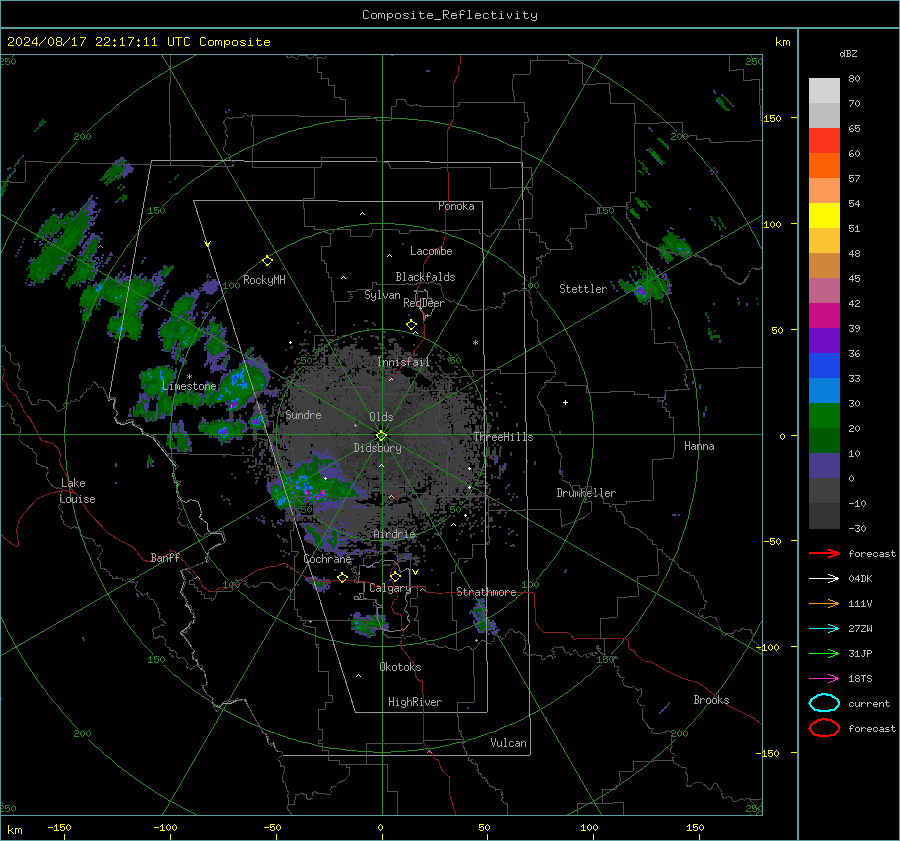Click the yellow diamond marker below Cochrane

(343, 577)
